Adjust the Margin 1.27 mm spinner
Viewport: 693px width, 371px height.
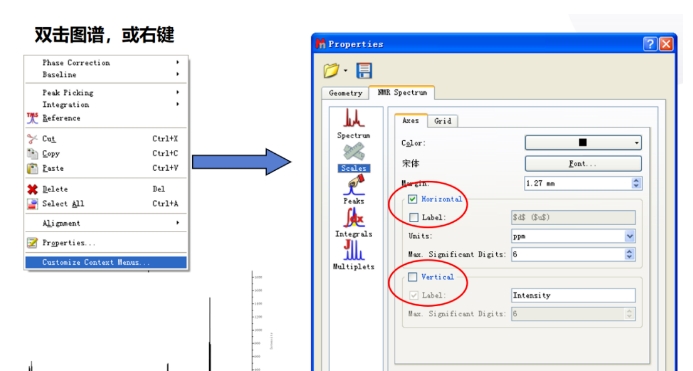(x=636, y=184)
